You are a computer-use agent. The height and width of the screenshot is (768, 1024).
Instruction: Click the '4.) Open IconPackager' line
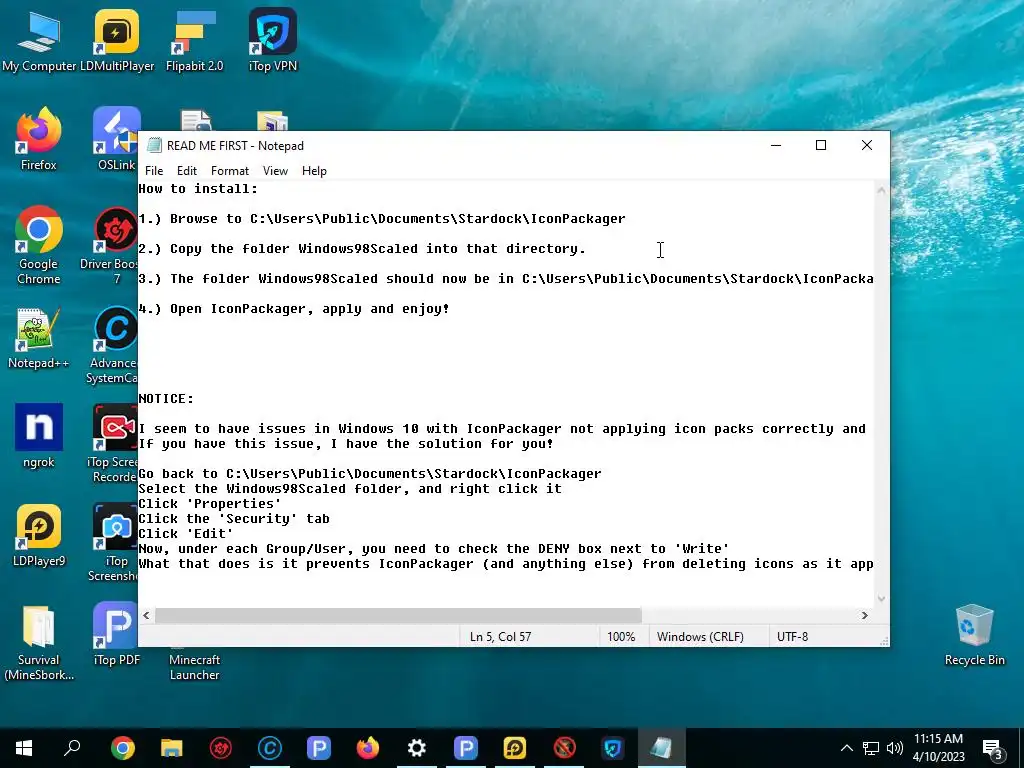pyautogui.click(x=294, y=309)
